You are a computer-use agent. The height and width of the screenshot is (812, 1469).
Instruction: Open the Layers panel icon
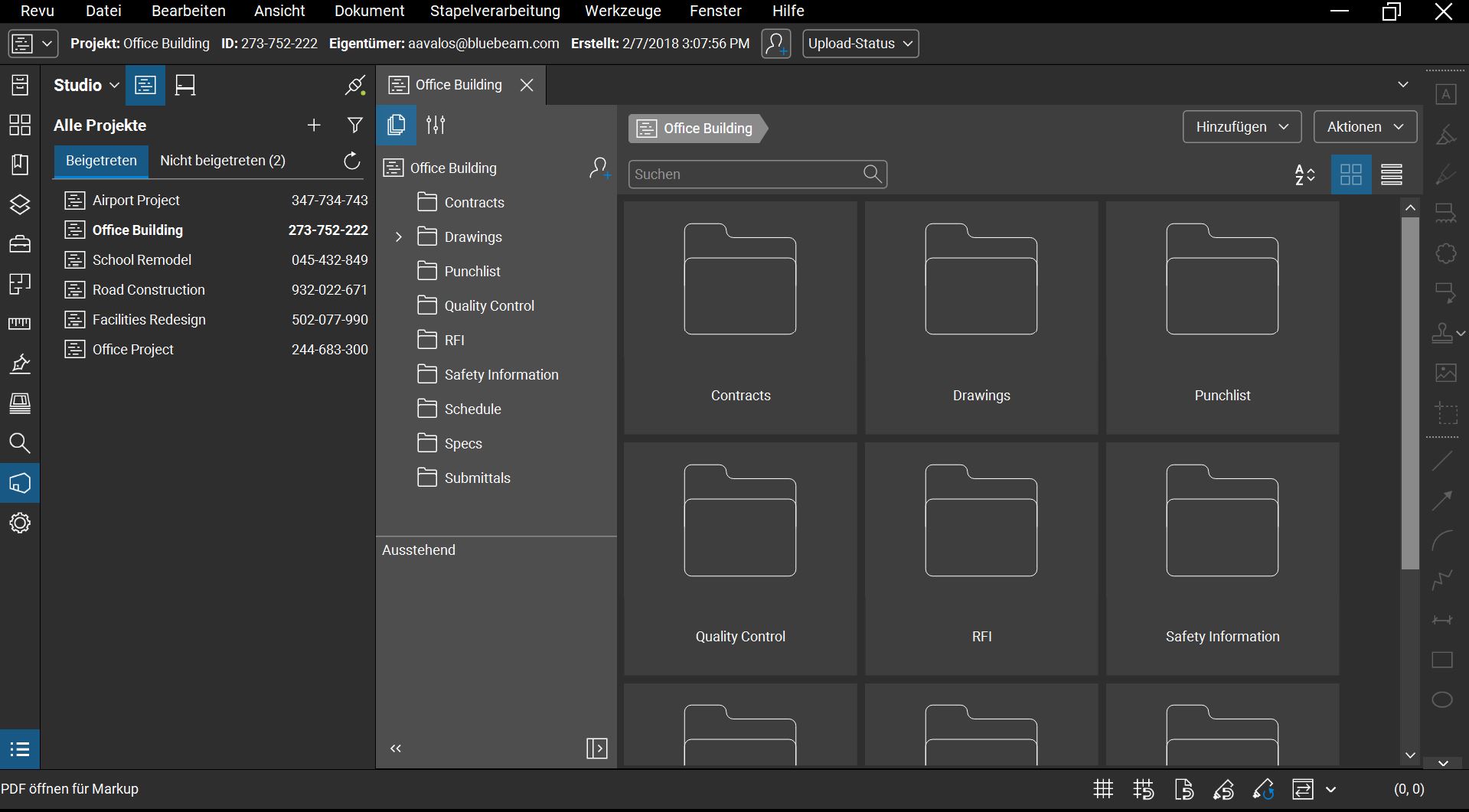(x=20, y=204)
